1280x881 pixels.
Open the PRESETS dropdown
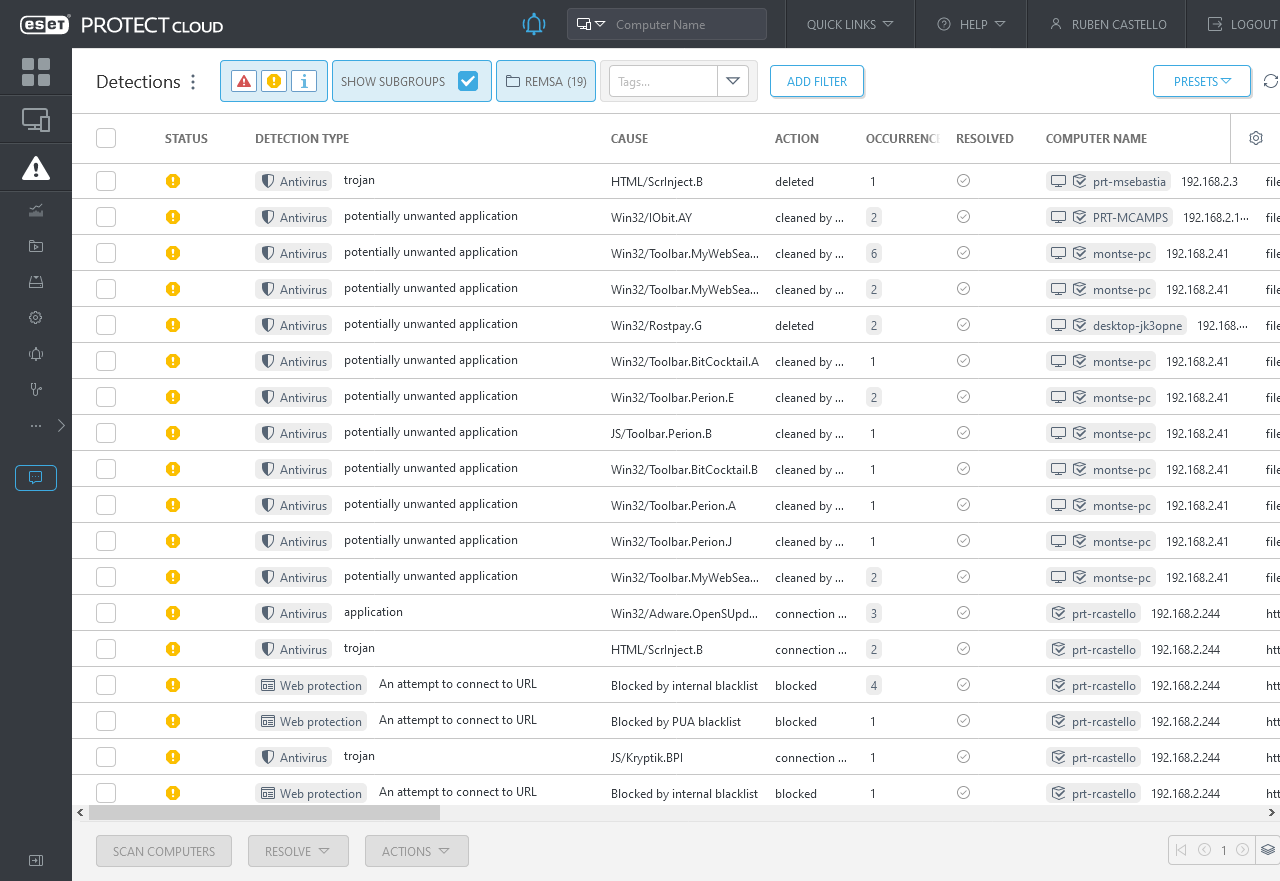(1202, 82)
